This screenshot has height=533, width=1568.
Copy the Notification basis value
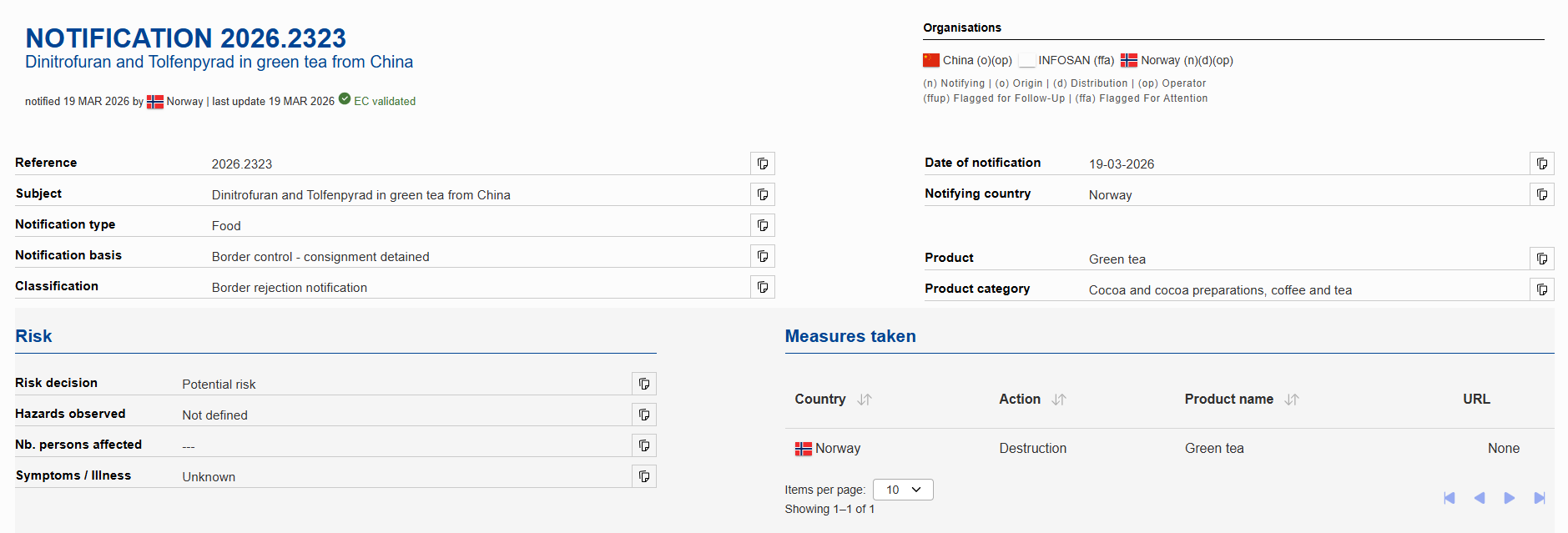click(763, 256)
